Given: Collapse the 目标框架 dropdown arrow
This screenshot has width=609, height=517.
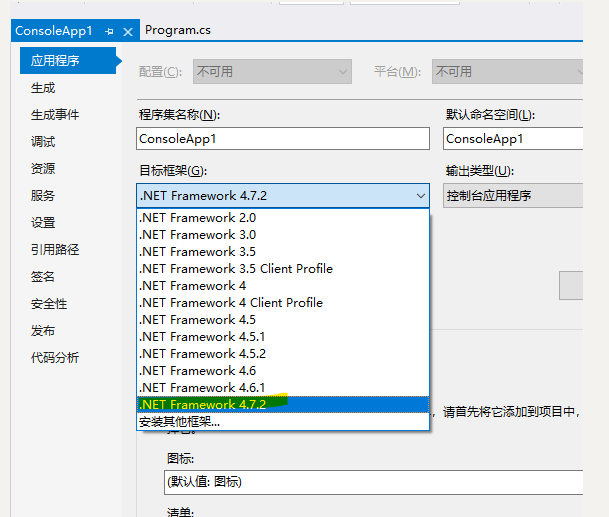Looking at the screenshot, I should tap(421, 196).
